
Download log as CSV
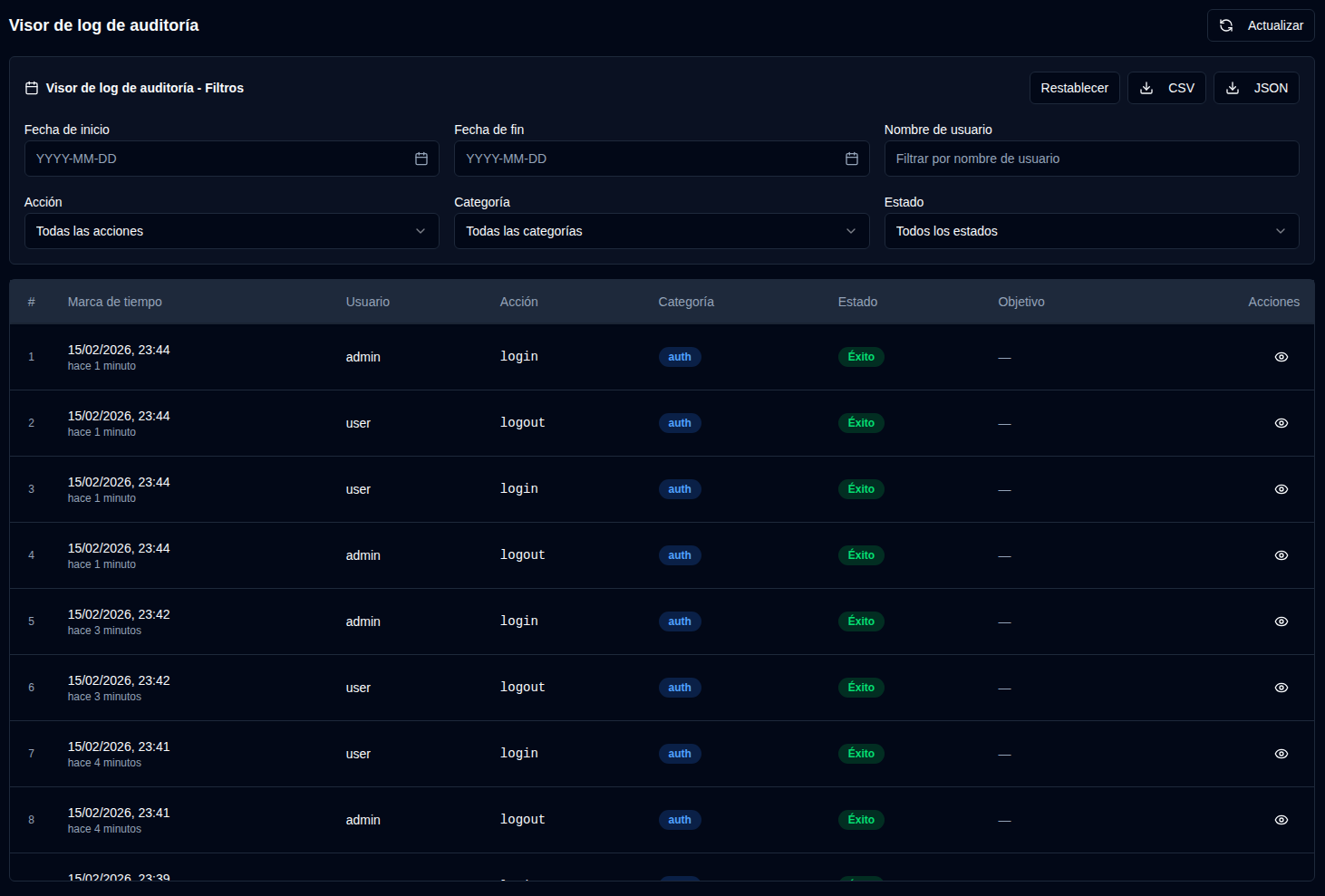(x=1165, y=88)
